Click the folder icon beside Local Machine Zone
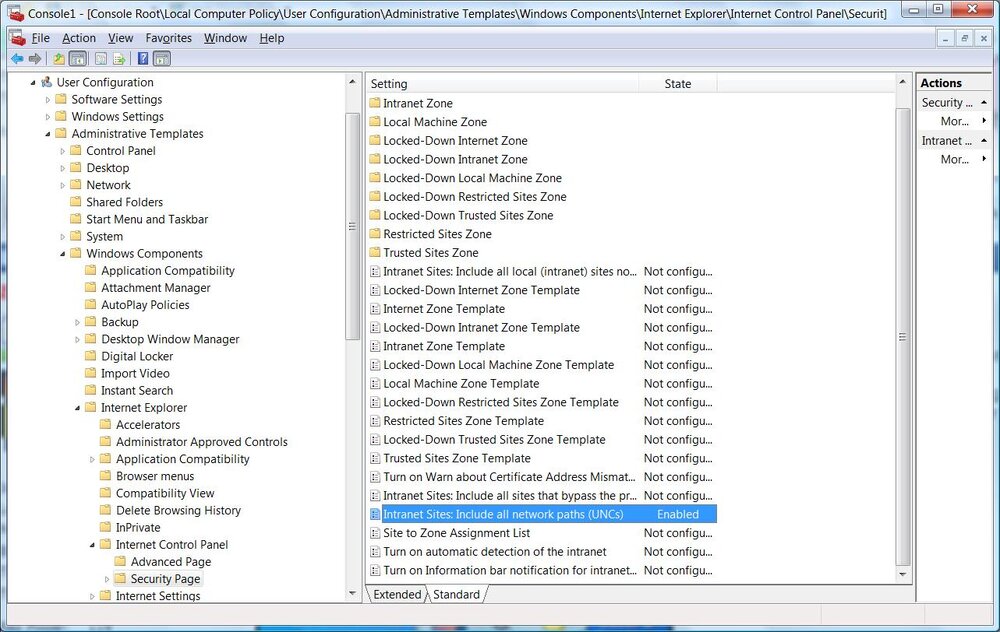 tap(374, 122)
